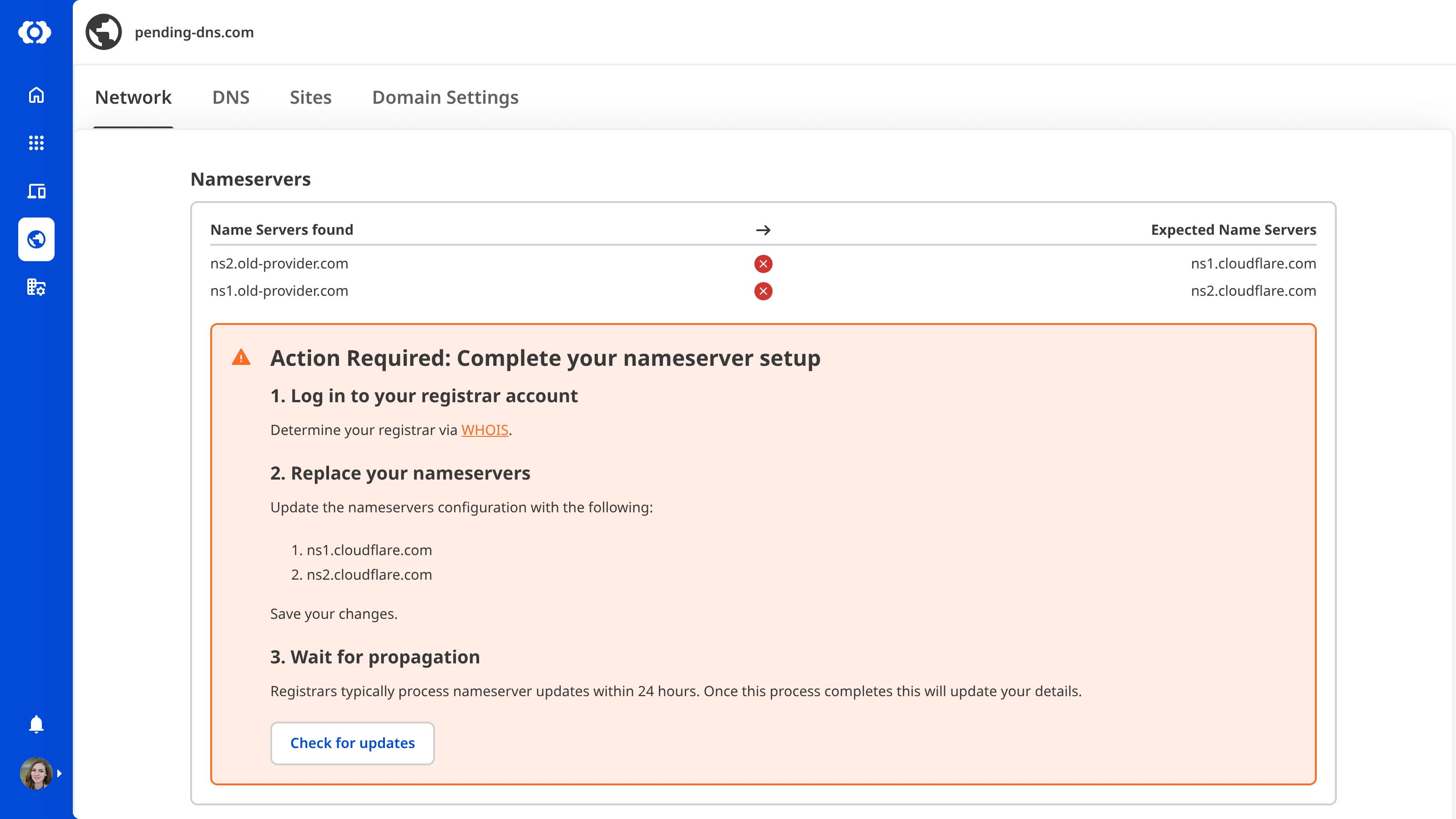Click the arrow between nameserver columns

[x=763, y=230]
